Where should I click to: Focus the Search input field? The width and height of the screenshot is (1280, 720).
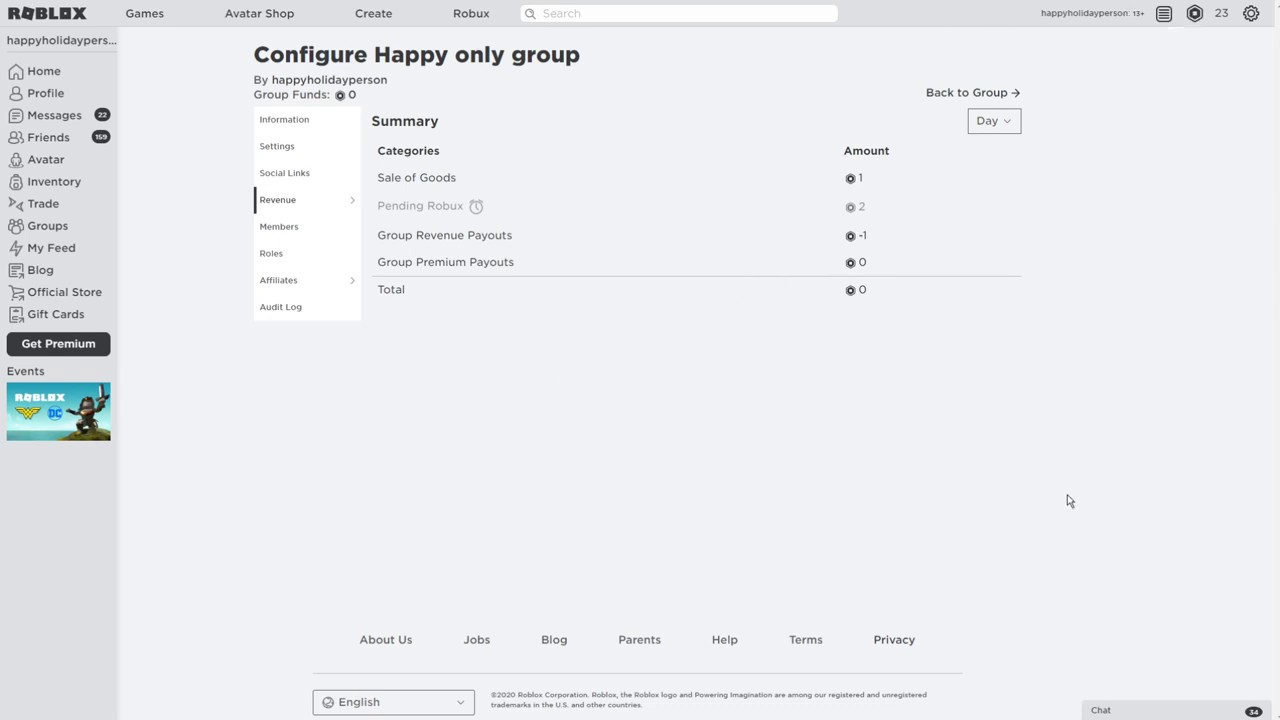point(679,13)
